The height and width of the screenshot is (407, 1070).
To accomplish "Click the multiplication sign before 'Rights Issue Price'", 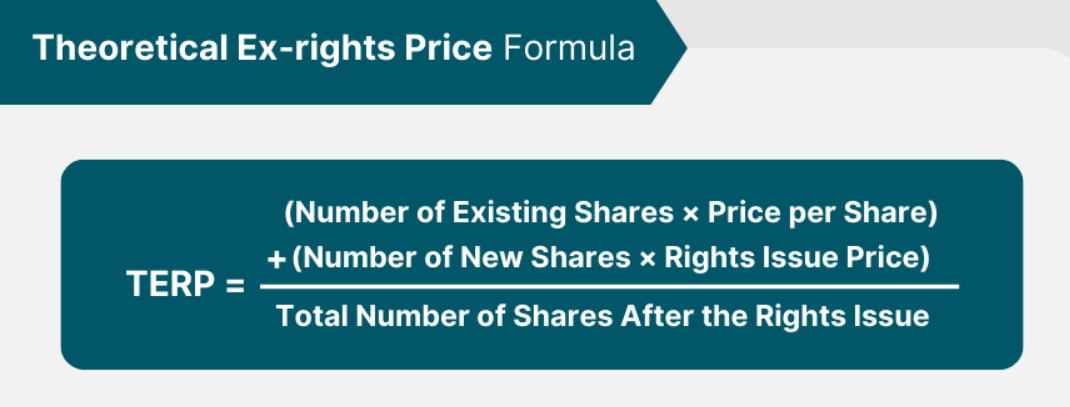I will [x=648, y=259].
